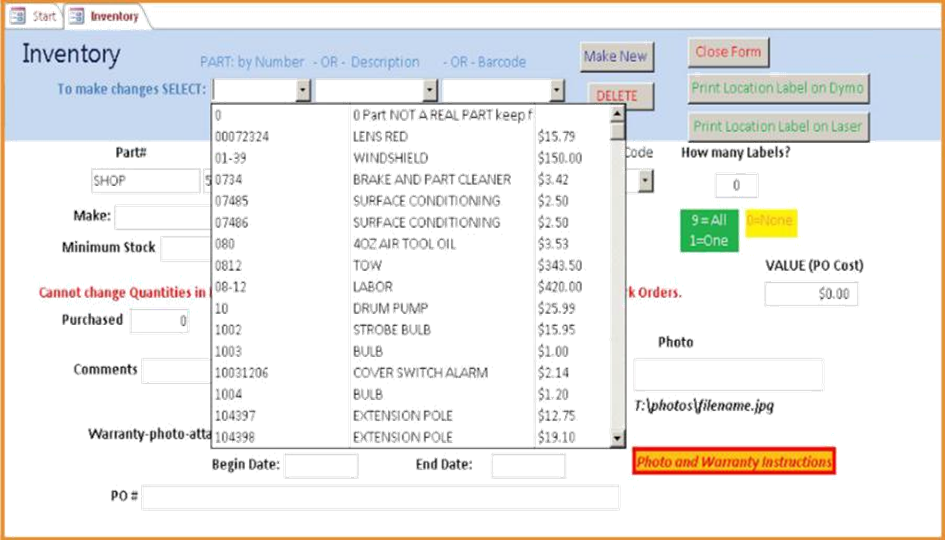Select part 1004 BULB

coord(411,395)
